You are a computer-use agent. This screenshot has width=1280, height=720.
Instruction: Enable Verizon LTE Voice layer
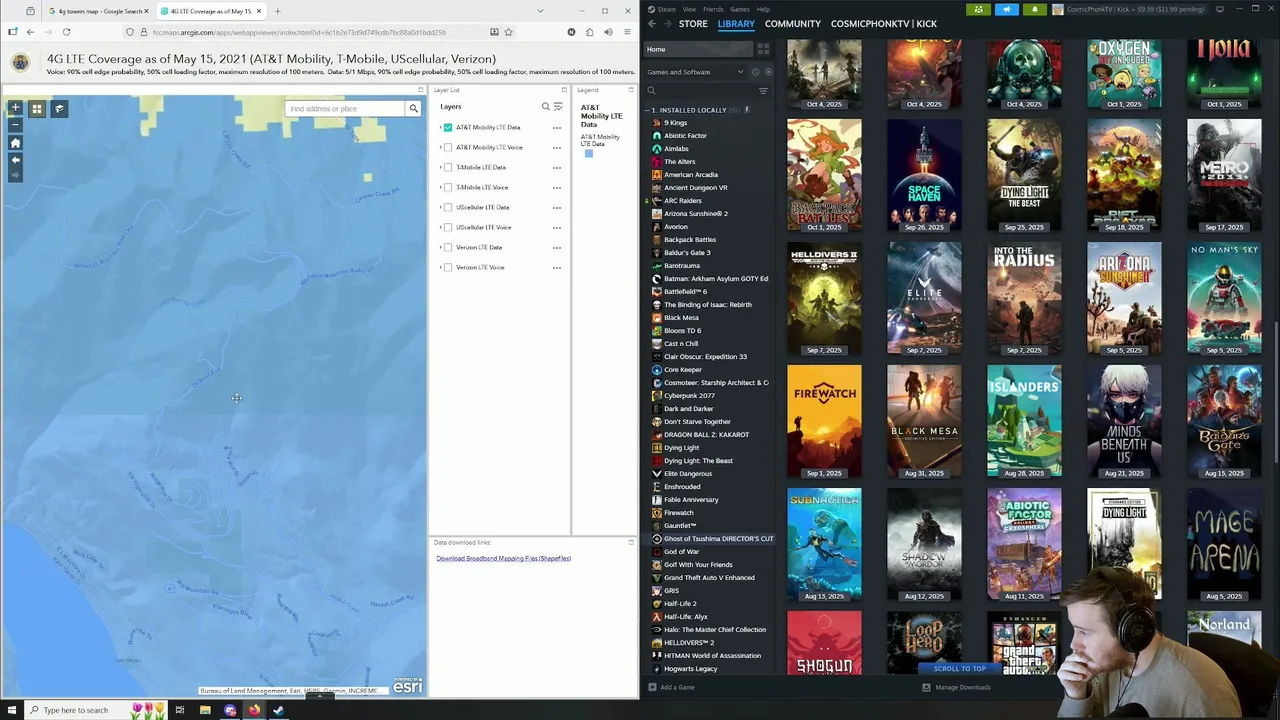[448, 268]
